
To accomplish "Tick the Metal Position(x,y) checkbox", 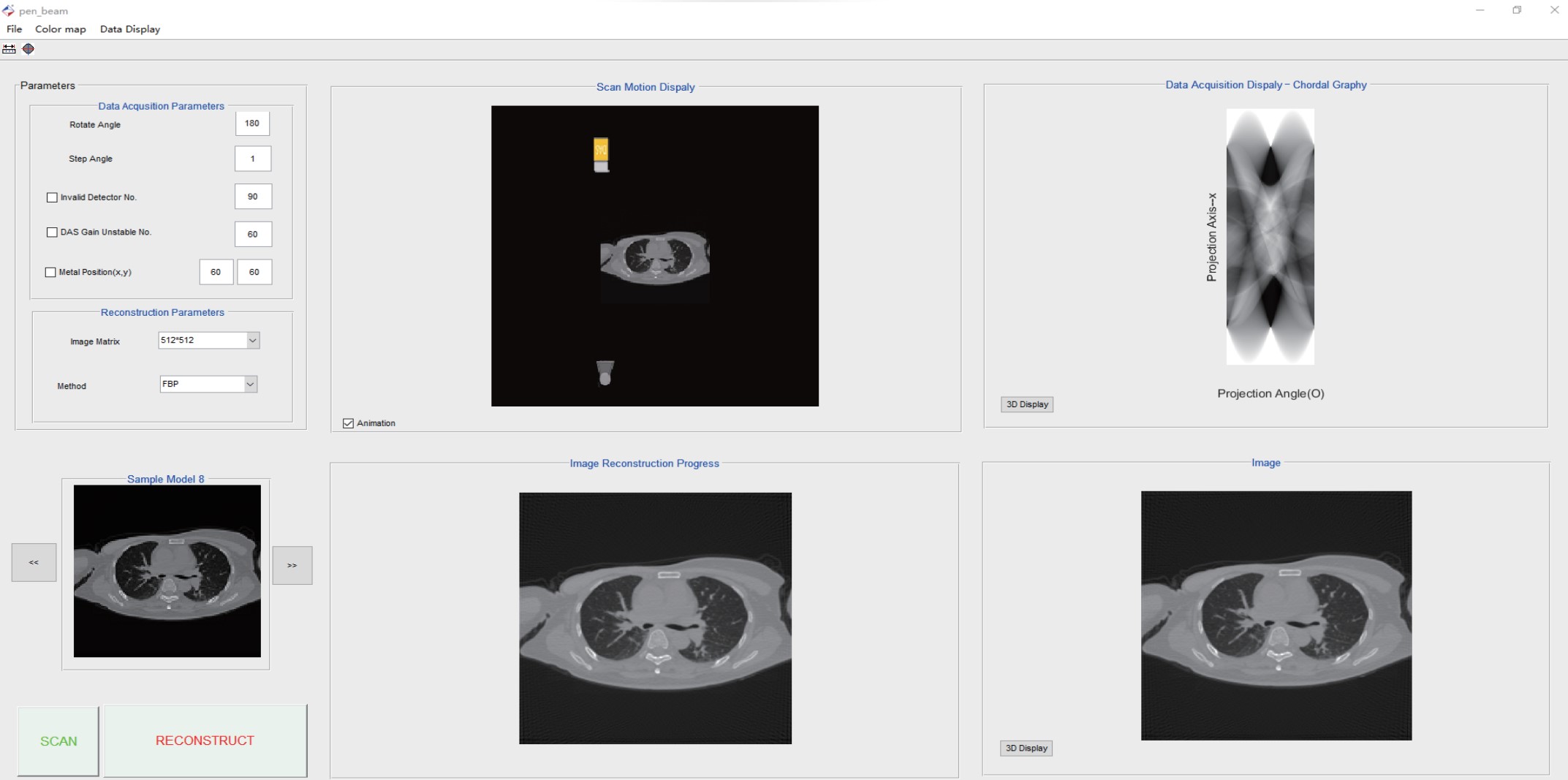I will pos(50,272).
